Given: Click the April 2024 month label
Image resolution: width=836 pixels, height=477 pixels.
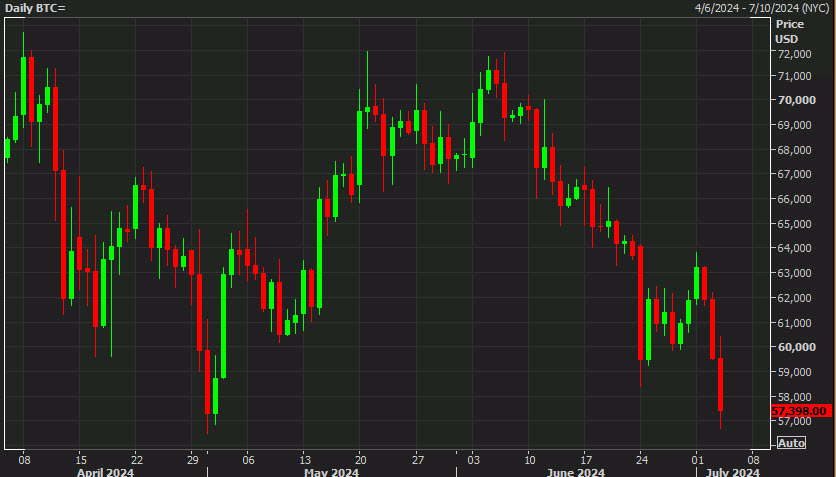Looking at the screenshot, I should (105, 472).
